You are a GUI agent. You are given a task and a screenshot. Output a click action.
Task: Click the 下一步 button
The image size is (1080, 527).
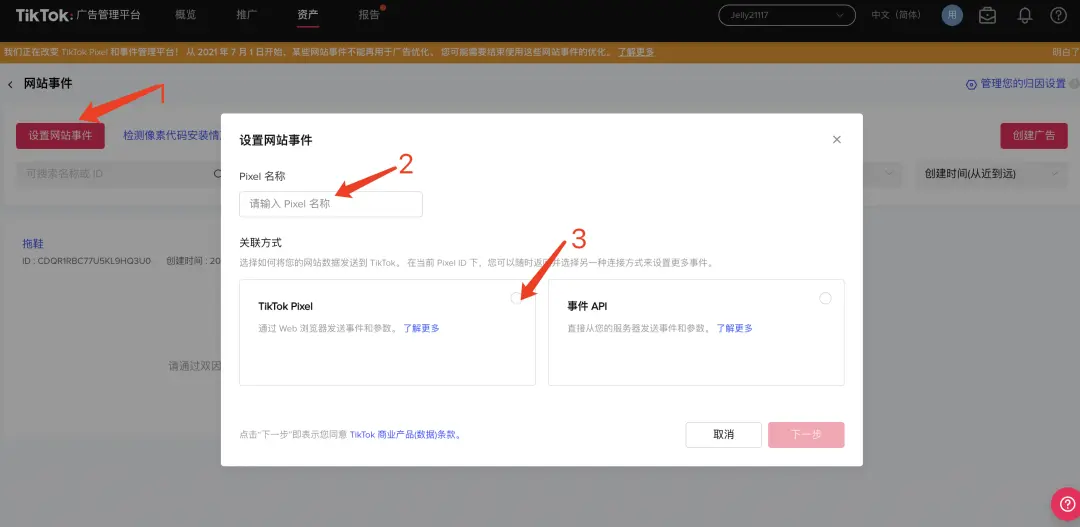point(806,435)
